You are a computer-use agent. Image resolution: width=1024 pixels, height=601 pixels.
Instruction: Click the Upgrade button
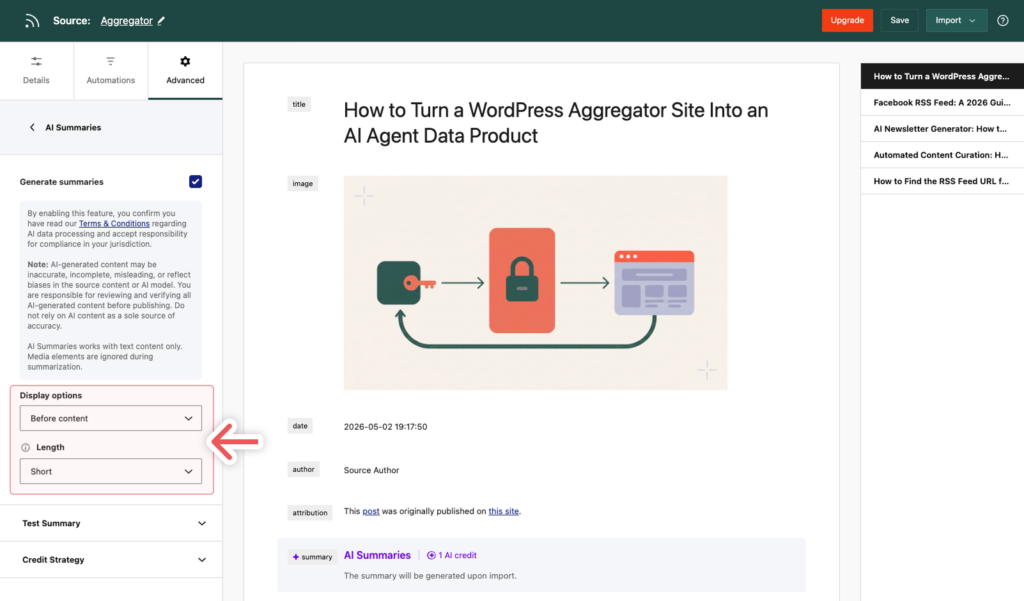(847, 20)
